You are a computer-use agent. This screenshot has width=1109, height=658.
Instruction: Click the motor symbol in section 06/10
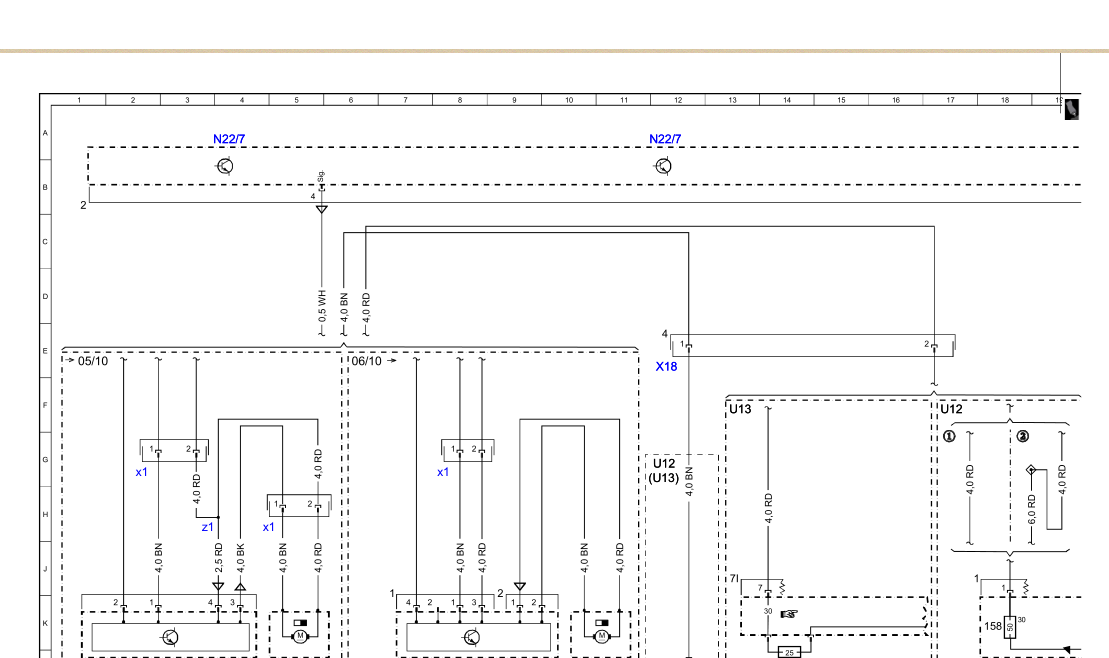(x=602, y=636)
